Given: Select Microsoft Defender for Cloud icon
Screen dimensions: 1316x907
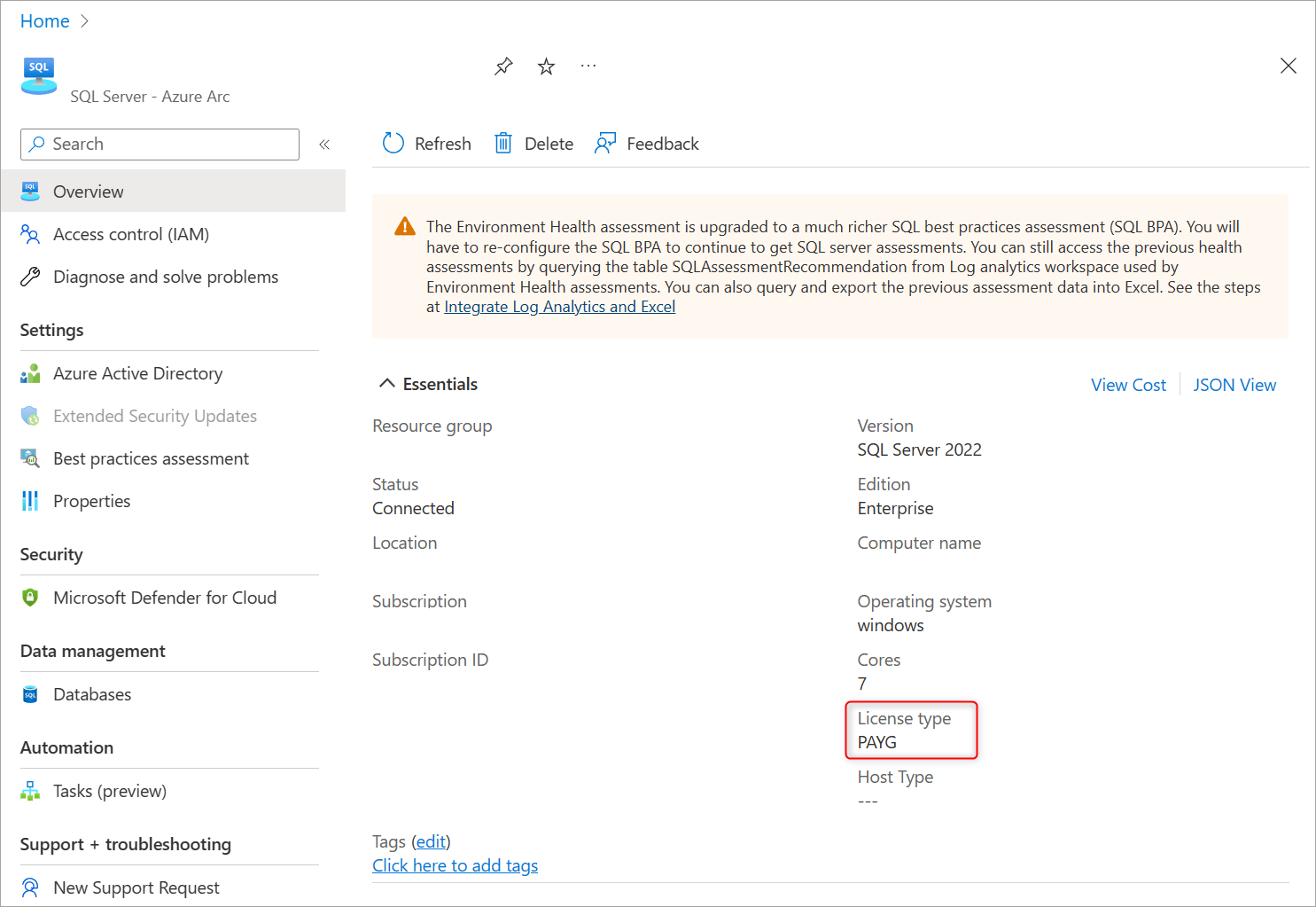Looking at the screenshot, I should [29, 598].
